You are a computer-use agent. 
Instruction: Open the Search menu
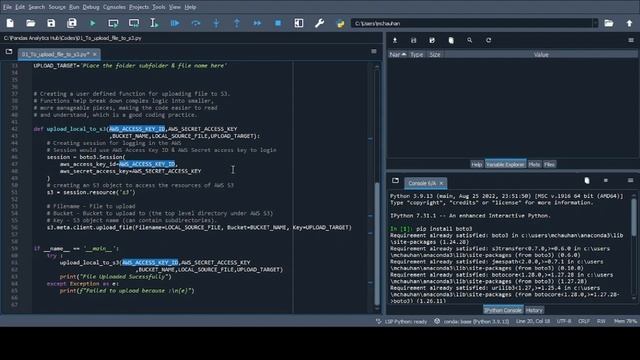click(x=37, y=7)
